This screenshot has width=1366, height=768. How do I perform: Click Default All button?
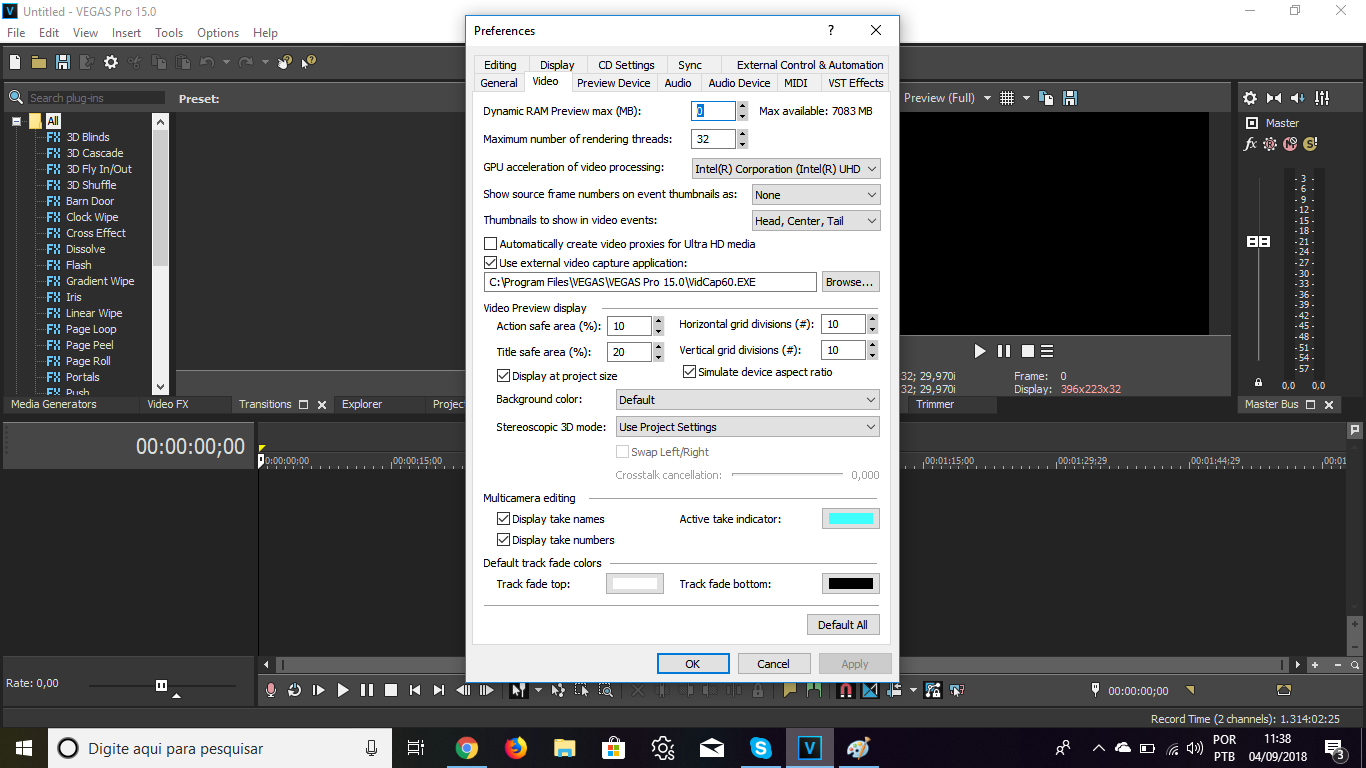click(843, 625)
